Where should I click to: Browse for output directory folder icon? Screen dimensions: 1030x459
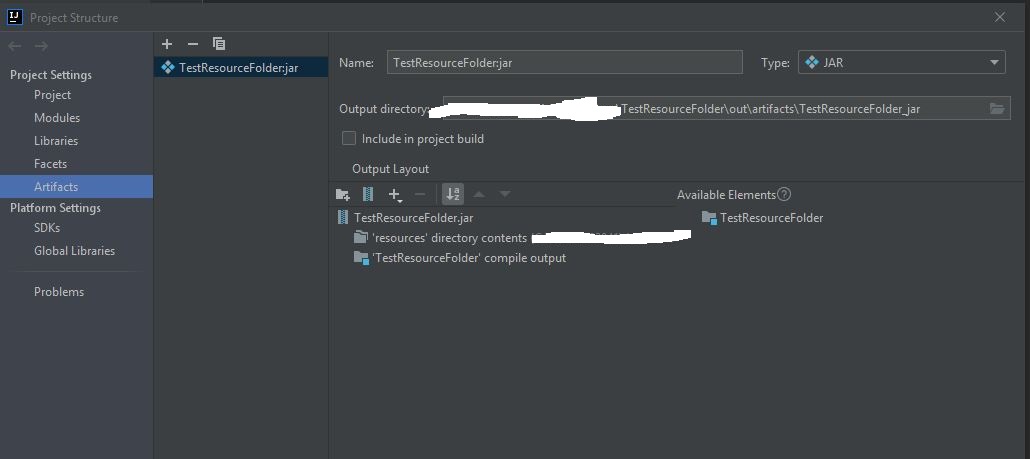[997, 109]
